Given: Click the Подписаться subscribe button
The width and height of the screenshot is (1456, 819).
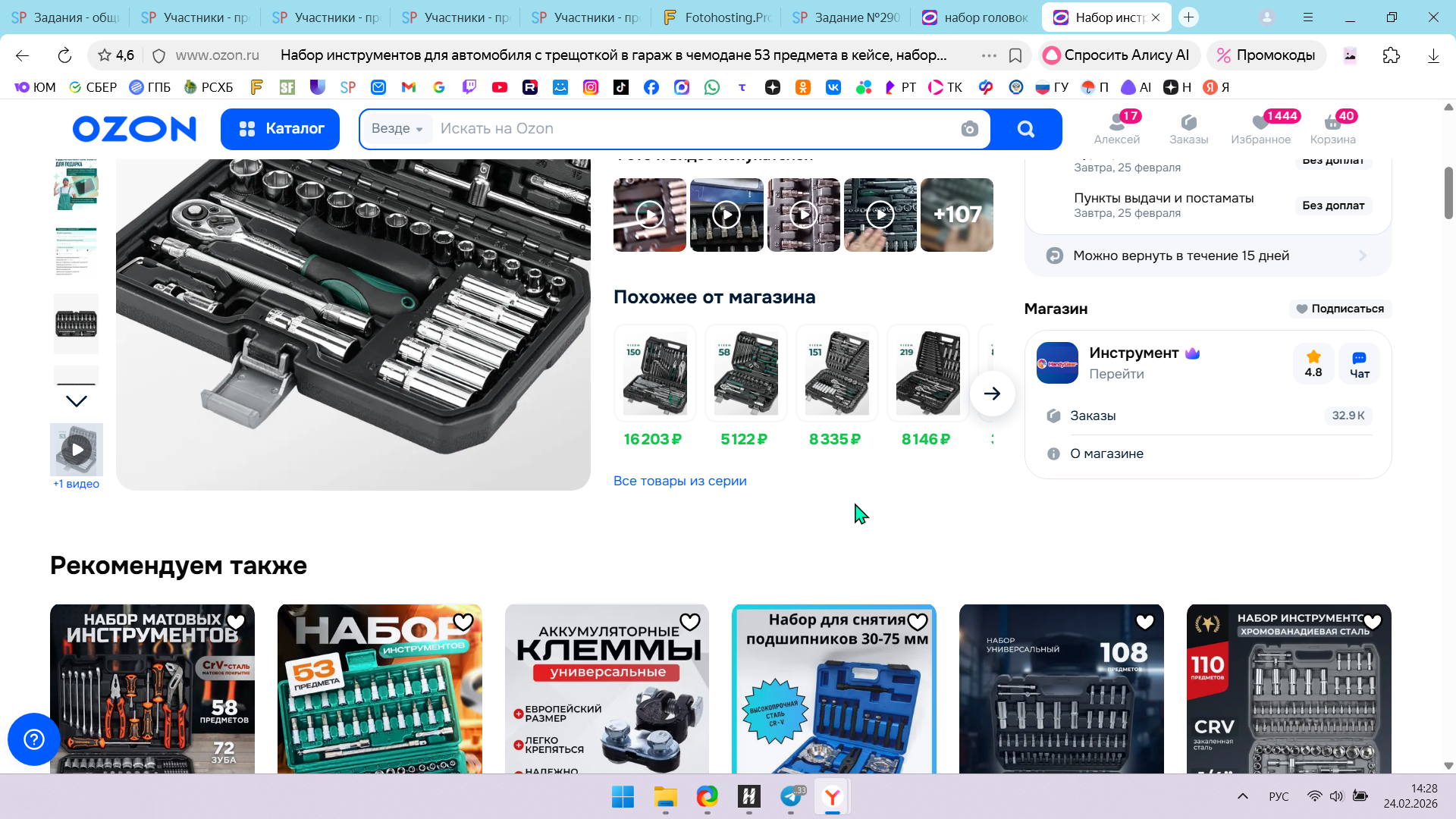Looking at the screenshot, I should point(1340,309).
